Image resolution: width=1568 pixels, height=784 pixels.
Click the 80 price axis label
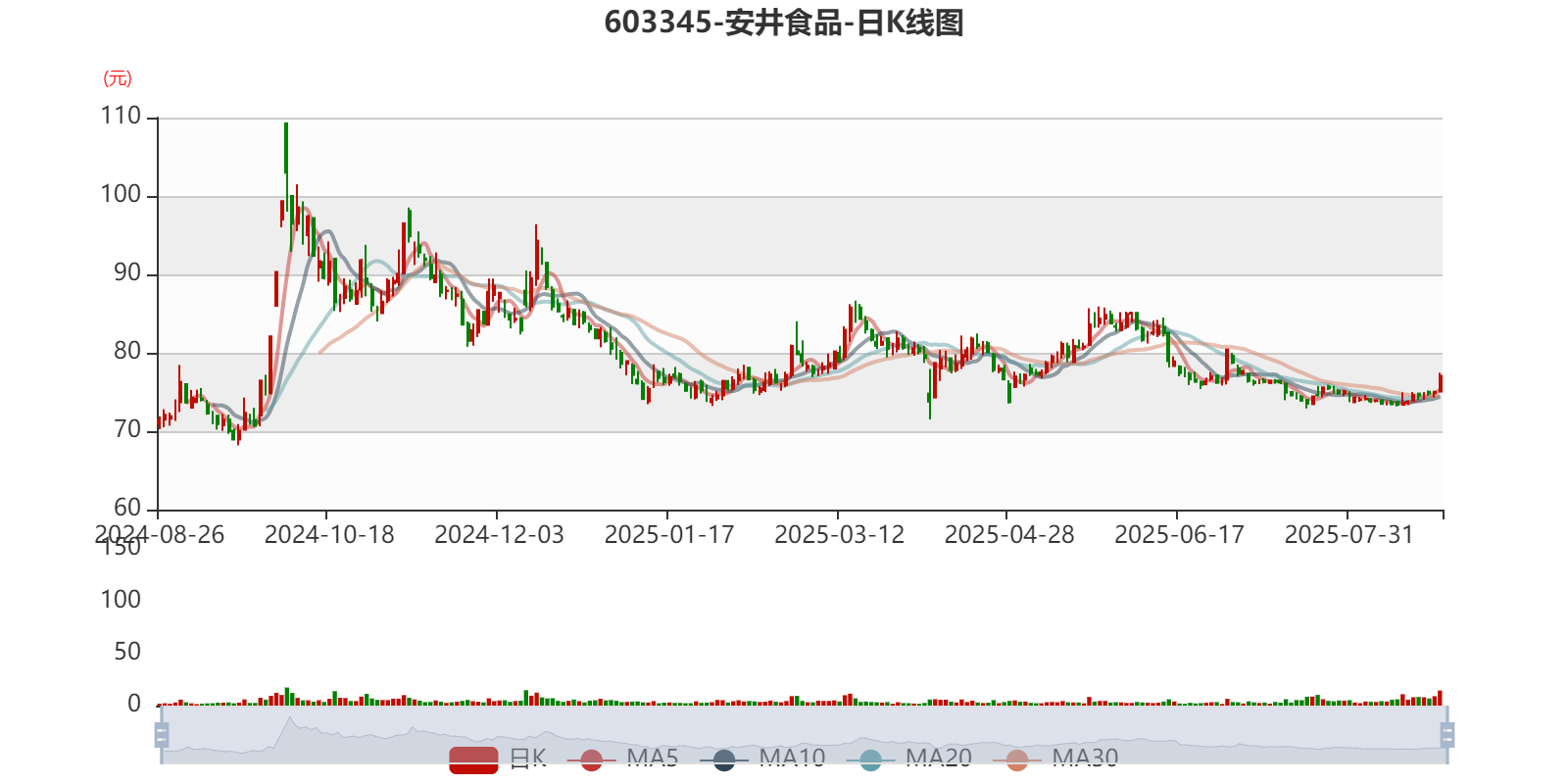coord(127,352)
